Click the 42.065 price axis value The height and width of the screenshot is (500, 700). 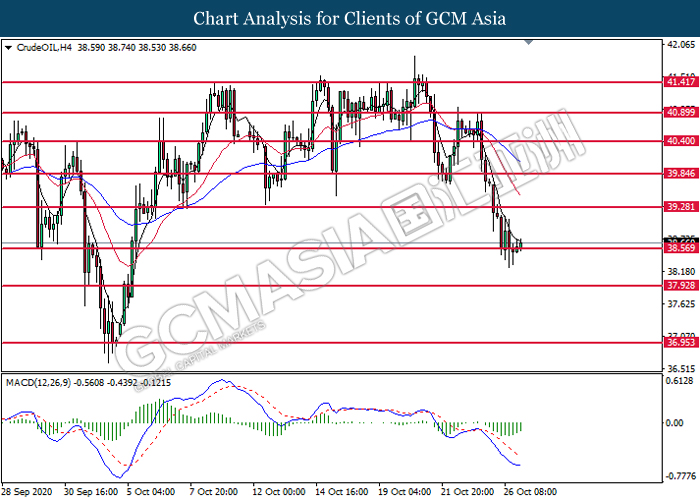click(x=681, y=45)
